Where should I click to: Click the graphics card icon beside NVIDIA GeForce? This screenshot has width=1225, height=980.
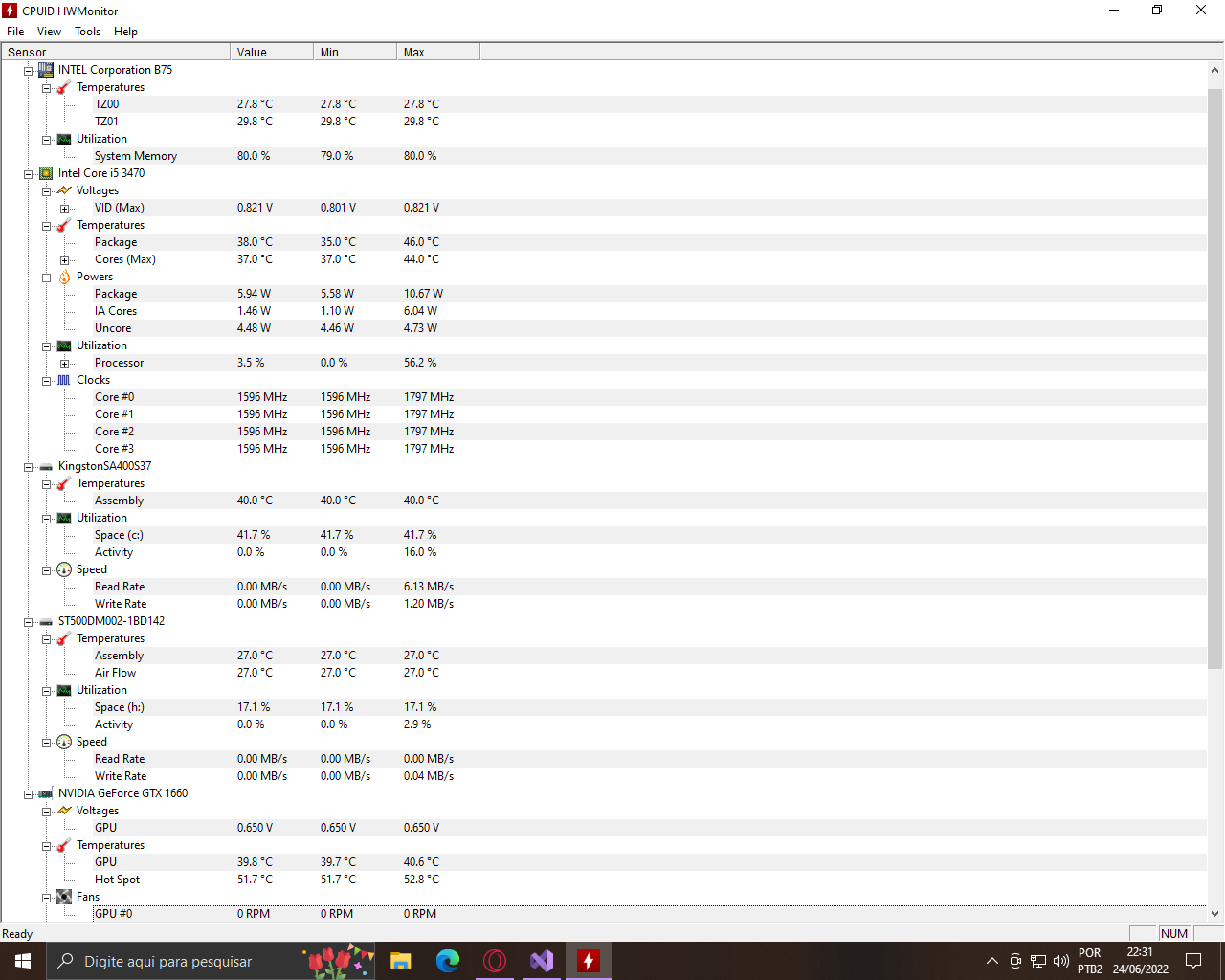tap(46, 793)
